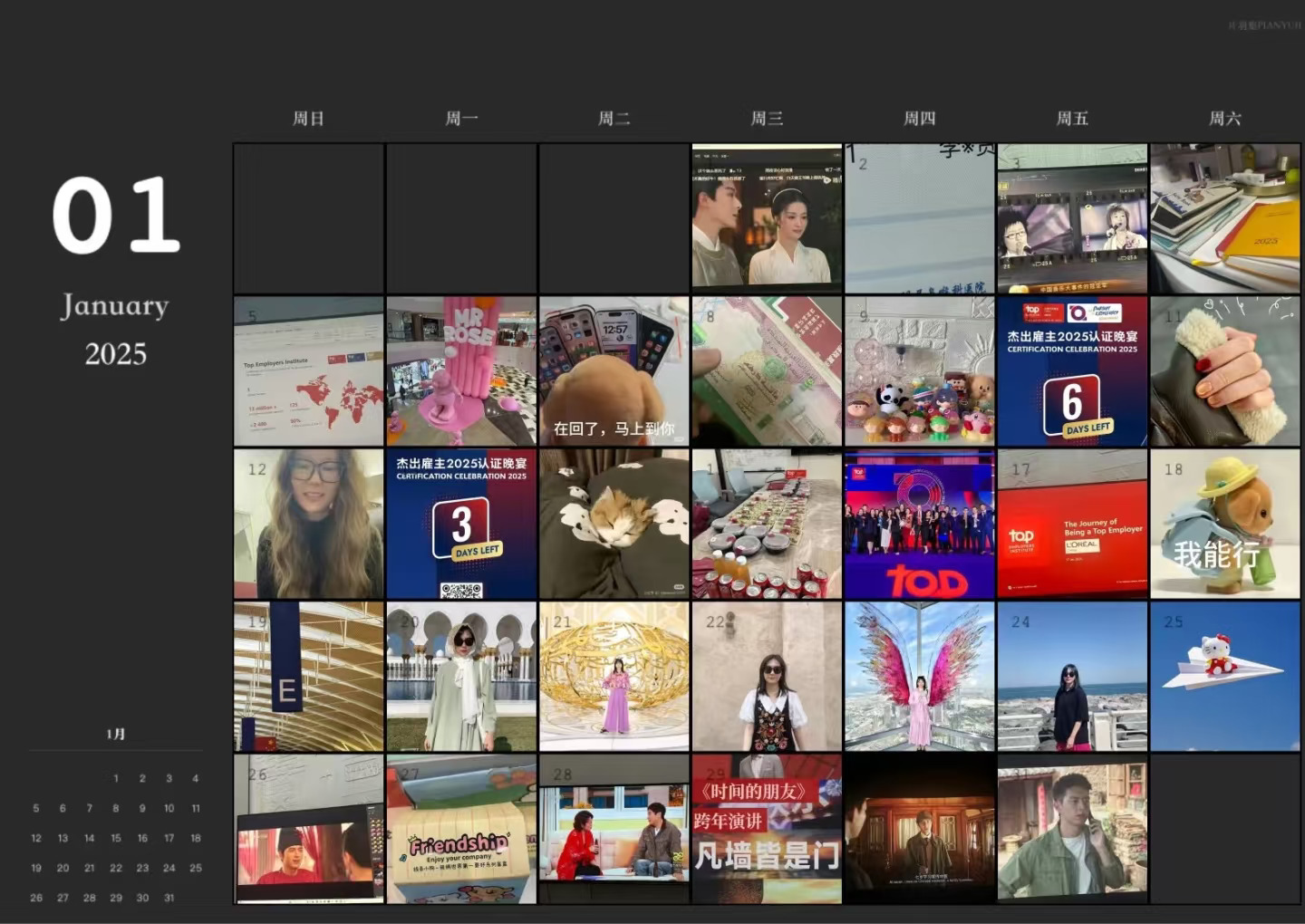1305x924 pixels.
Task: Click the 'January' month title
Action: point(115,306)
